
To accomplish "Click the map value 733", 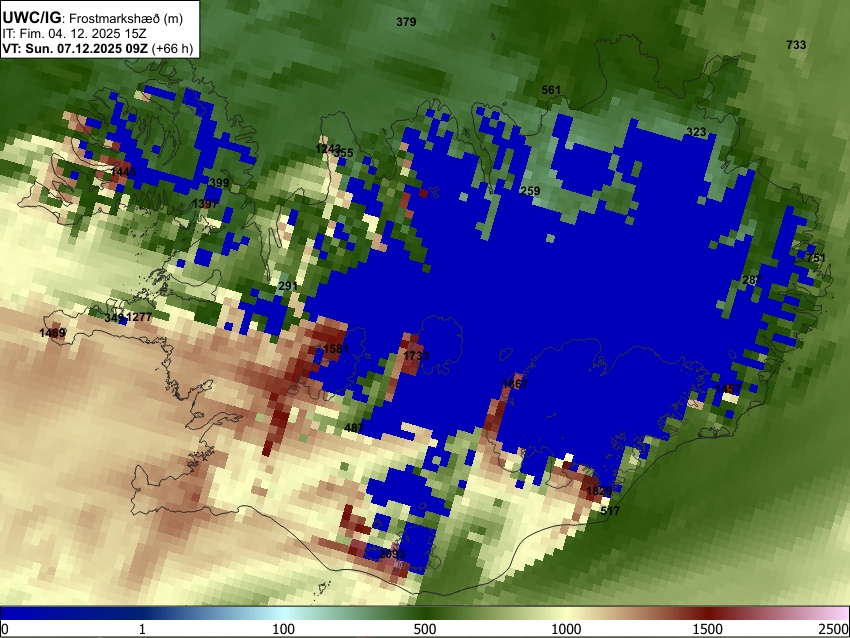I will tap(796, 45).
